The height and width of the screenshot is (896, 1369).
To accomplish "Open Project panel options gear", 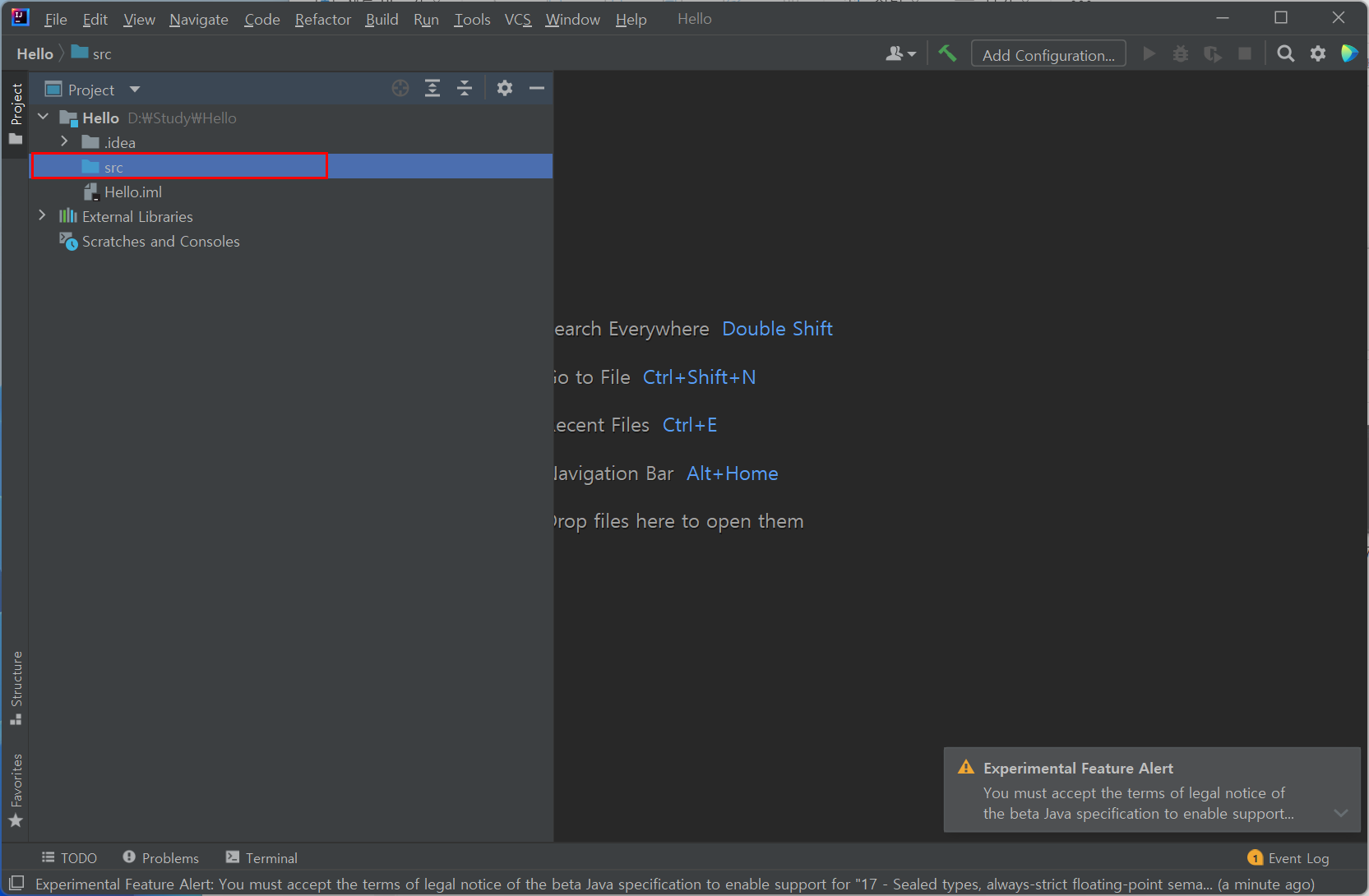I will tap(505, 89).
